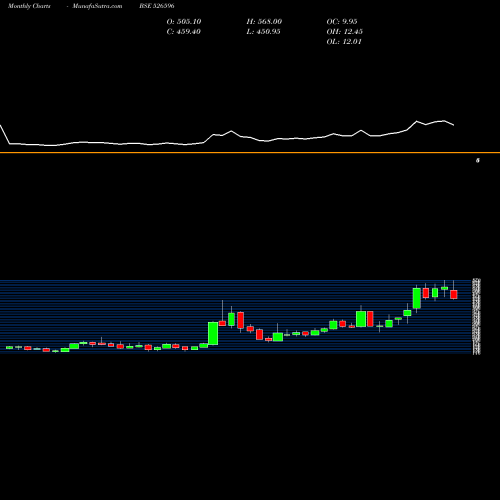The width and height of the screenshot is (500, 500).
Task: Click the 'Monthly Charts' title text
Action: [29, 6]
